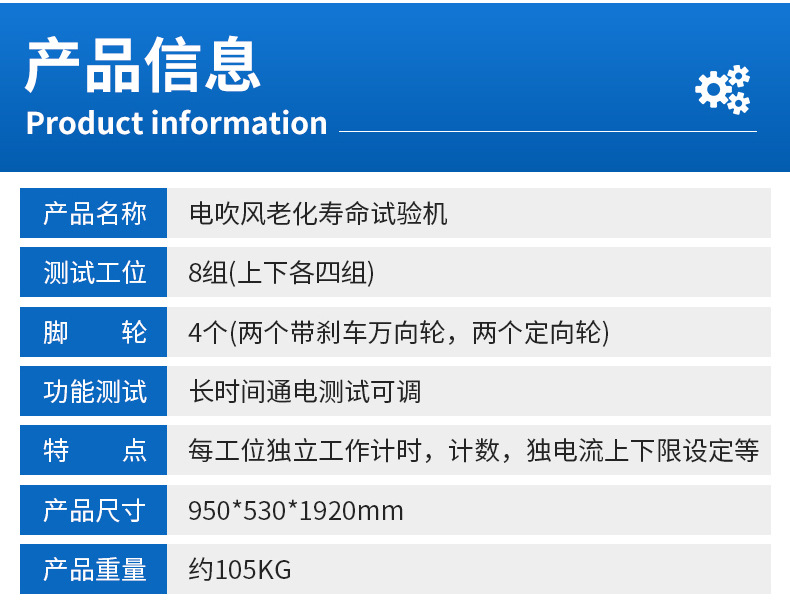The height and width of the screenshot is (605, 790).
Task: Select the 特点 label cell
Action: [x=95, y=451]
